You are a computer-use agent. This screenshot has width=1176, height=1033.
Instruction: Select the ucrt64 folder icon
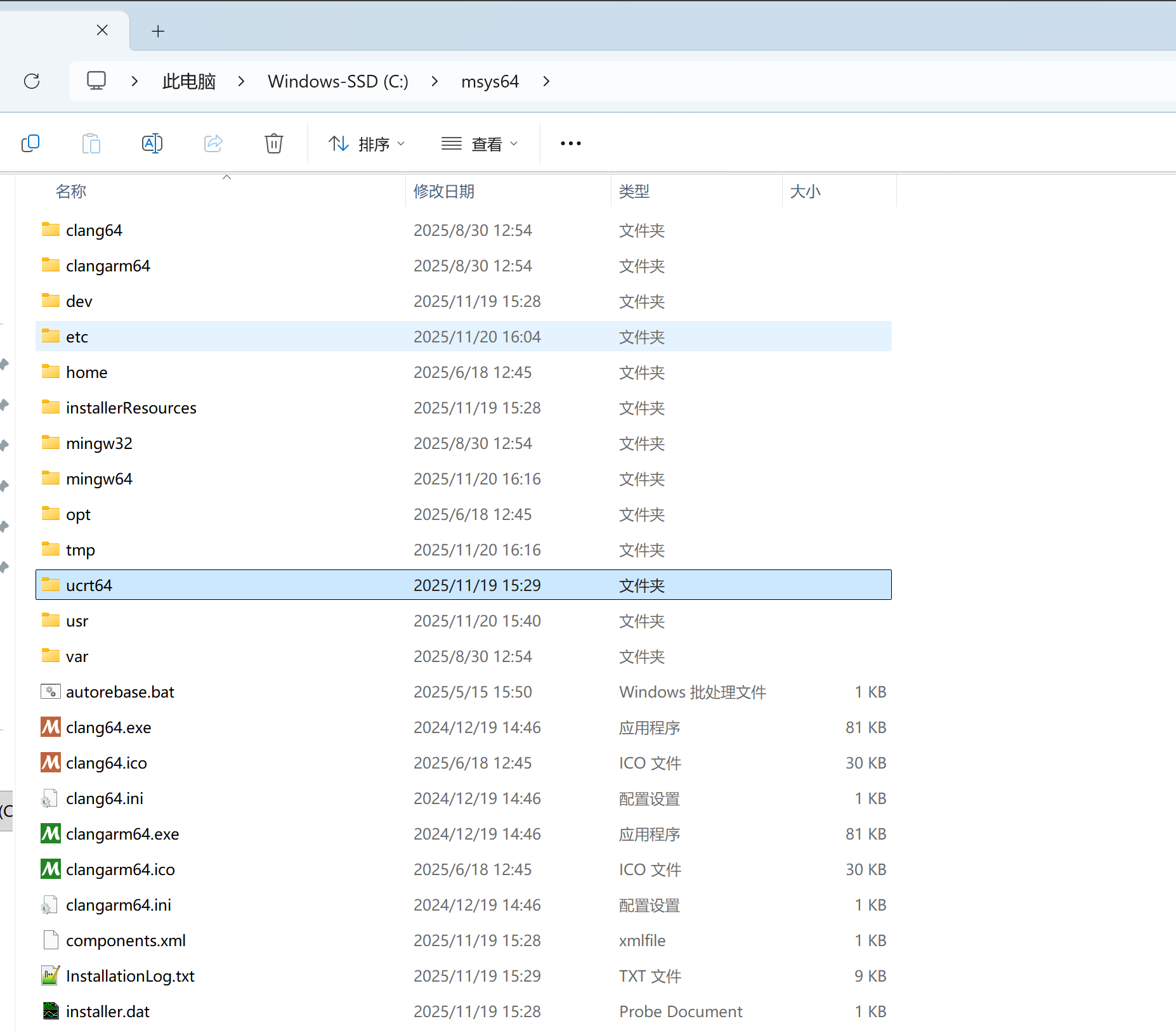pyautogui.click(x=51, y=585)
